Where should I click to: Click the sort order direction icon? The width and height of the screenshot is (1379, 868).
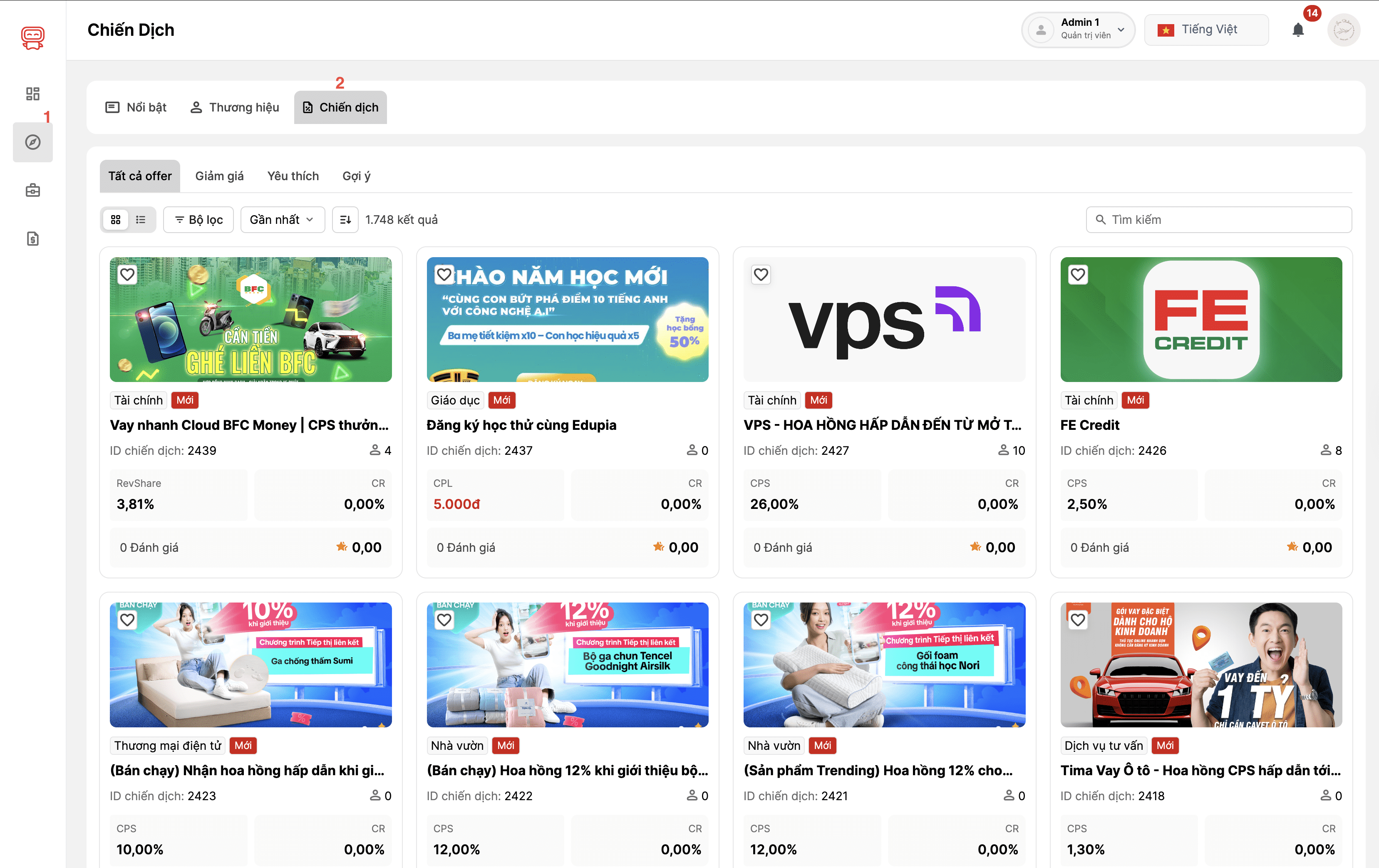(345, 219)
